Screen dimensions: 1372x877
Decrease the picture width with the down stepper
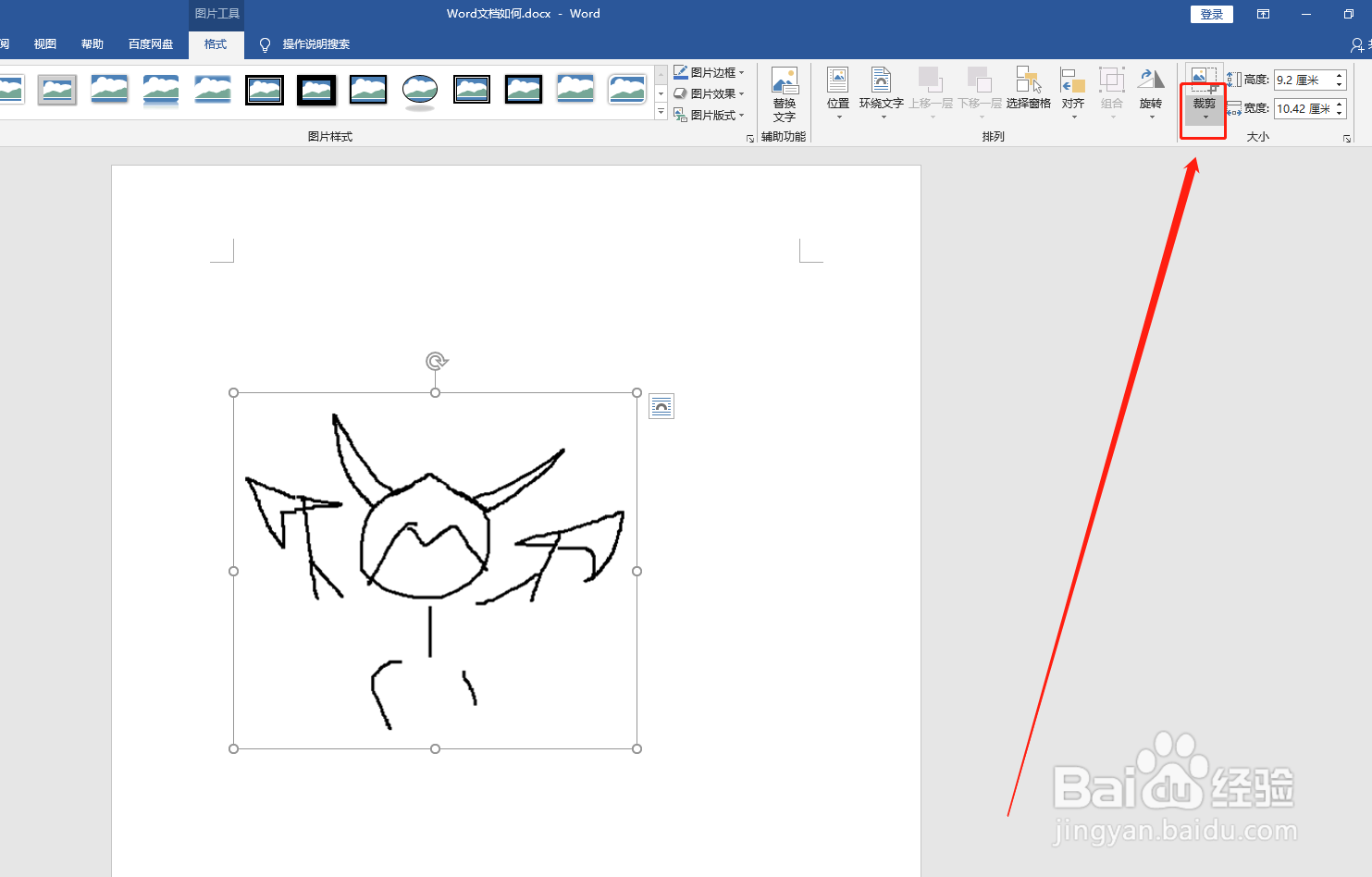click(x=1340, y=114)
